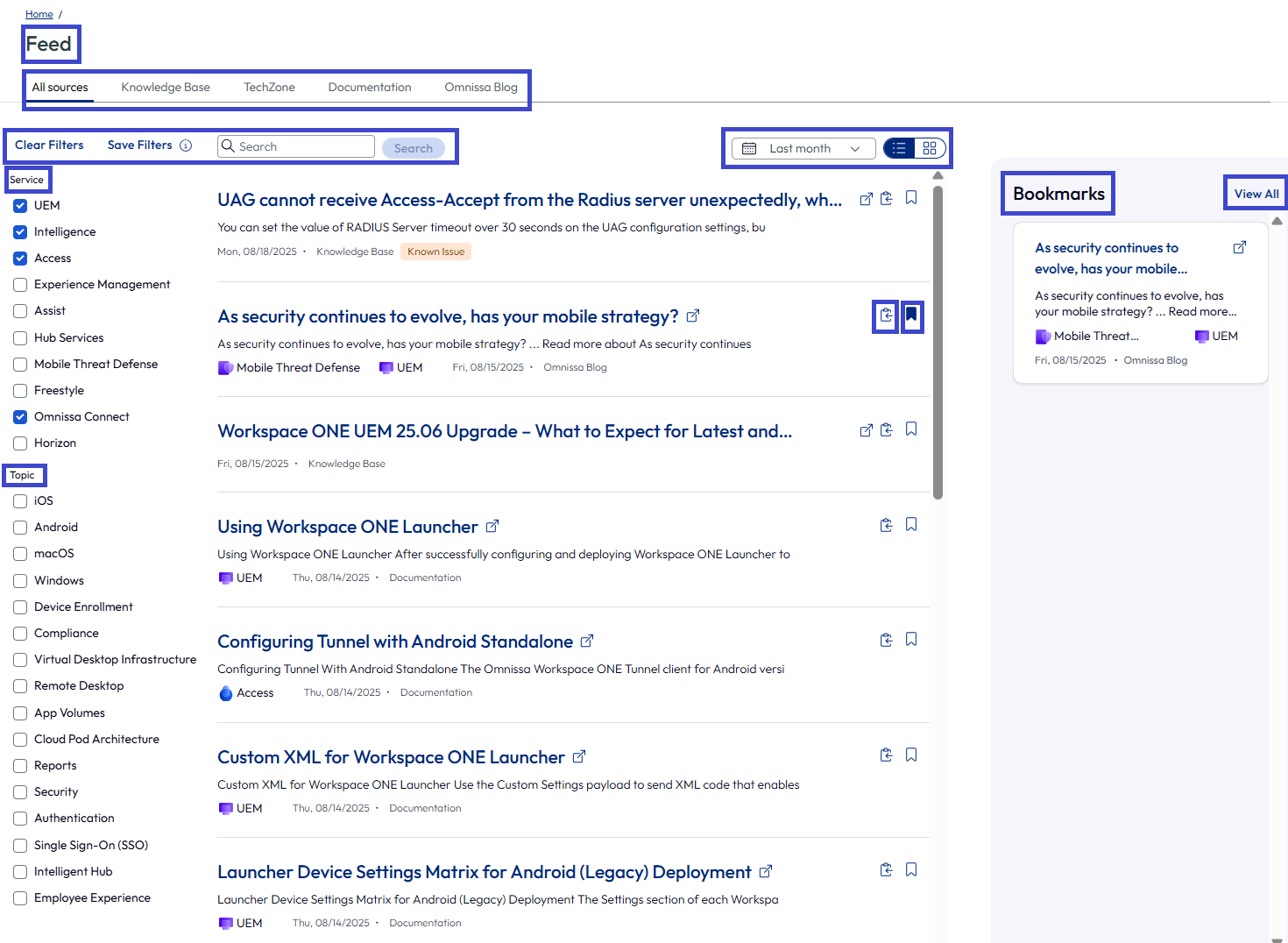The image size is (1288, 943).
Task: Share the UEM 25.06 Upgrade article
Action: (x=887, y=429)
